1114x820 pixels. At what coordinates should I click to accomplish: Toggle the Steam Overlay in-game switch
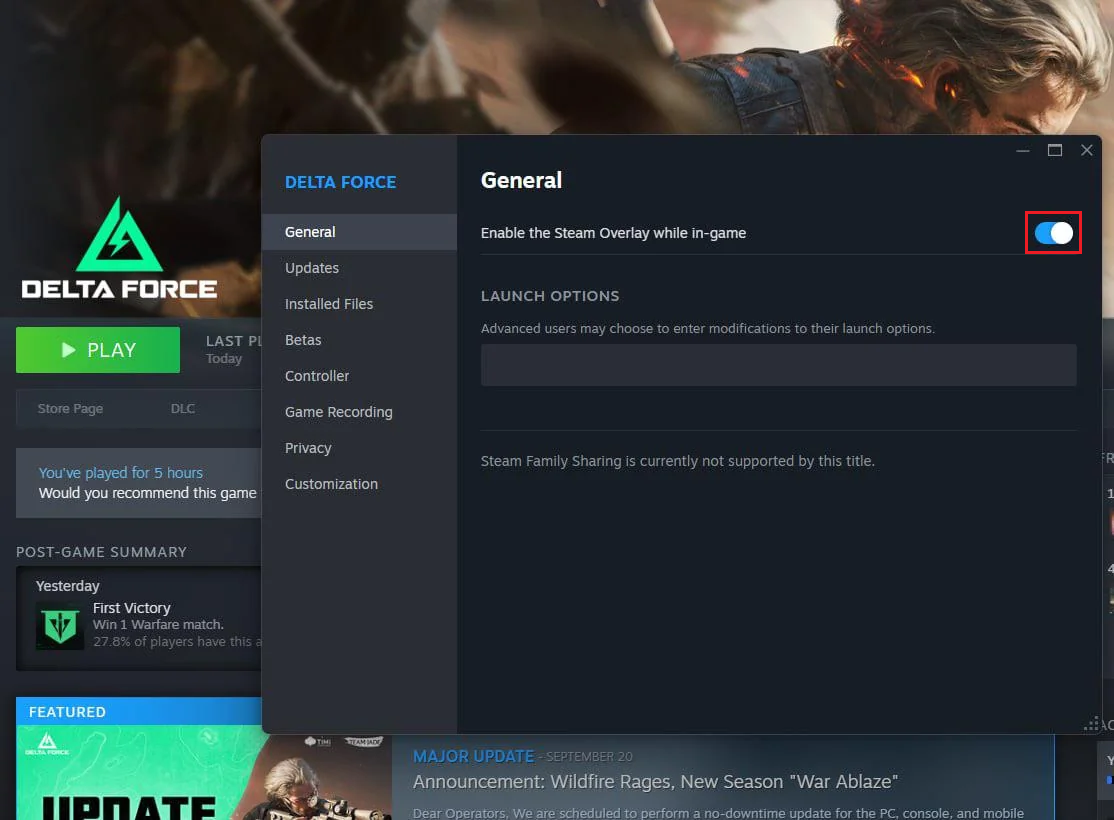click(1053, 232)
